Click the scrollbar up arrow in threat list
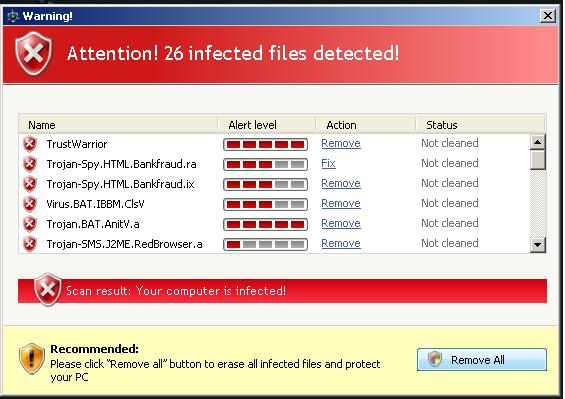This screenshot has height=399, width=565. (537, 142)
